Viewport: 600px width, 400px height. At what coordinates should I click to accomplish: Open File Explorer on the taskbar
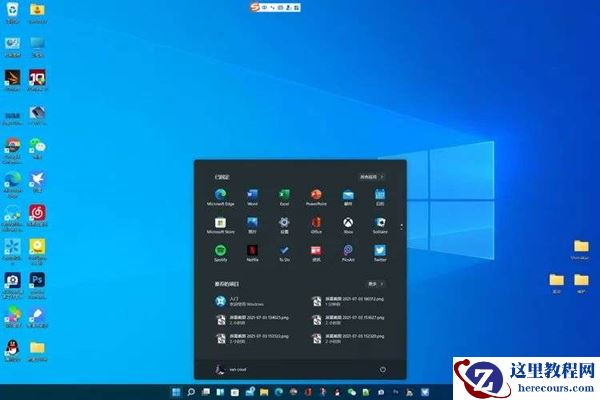point(264,392)
